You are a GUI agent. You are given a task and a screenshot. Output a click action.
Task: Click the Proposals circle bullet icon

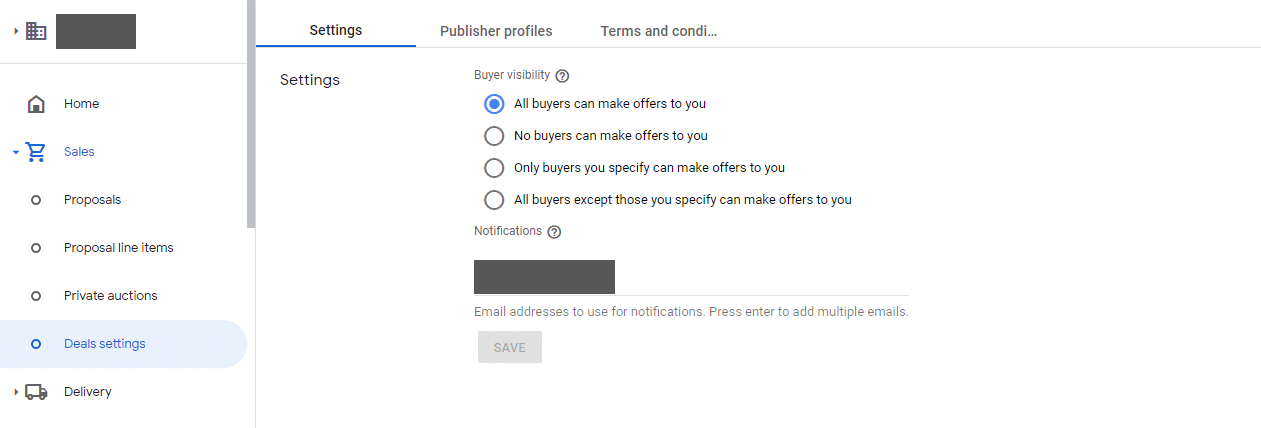[x=36, y=200]
